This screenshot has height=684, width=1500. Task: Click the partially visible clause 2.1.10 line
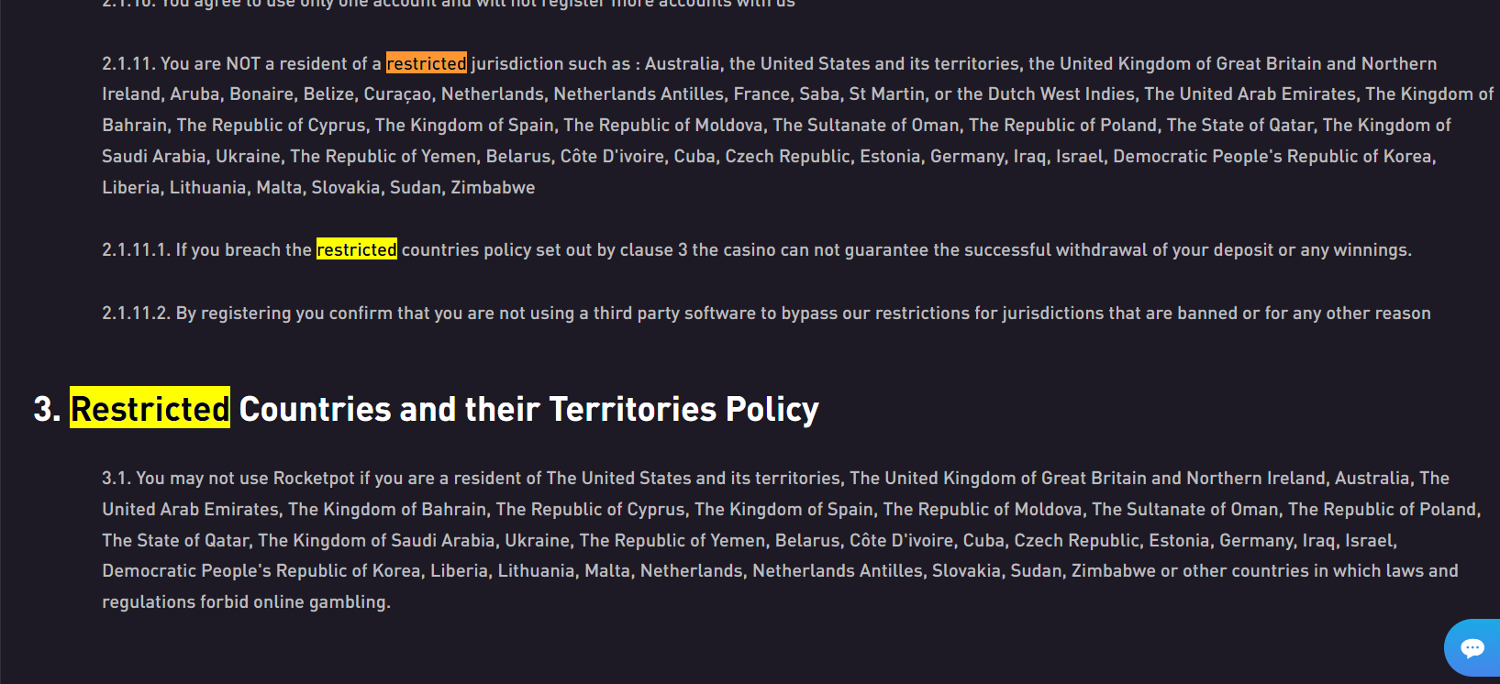[x=448, y=4]
